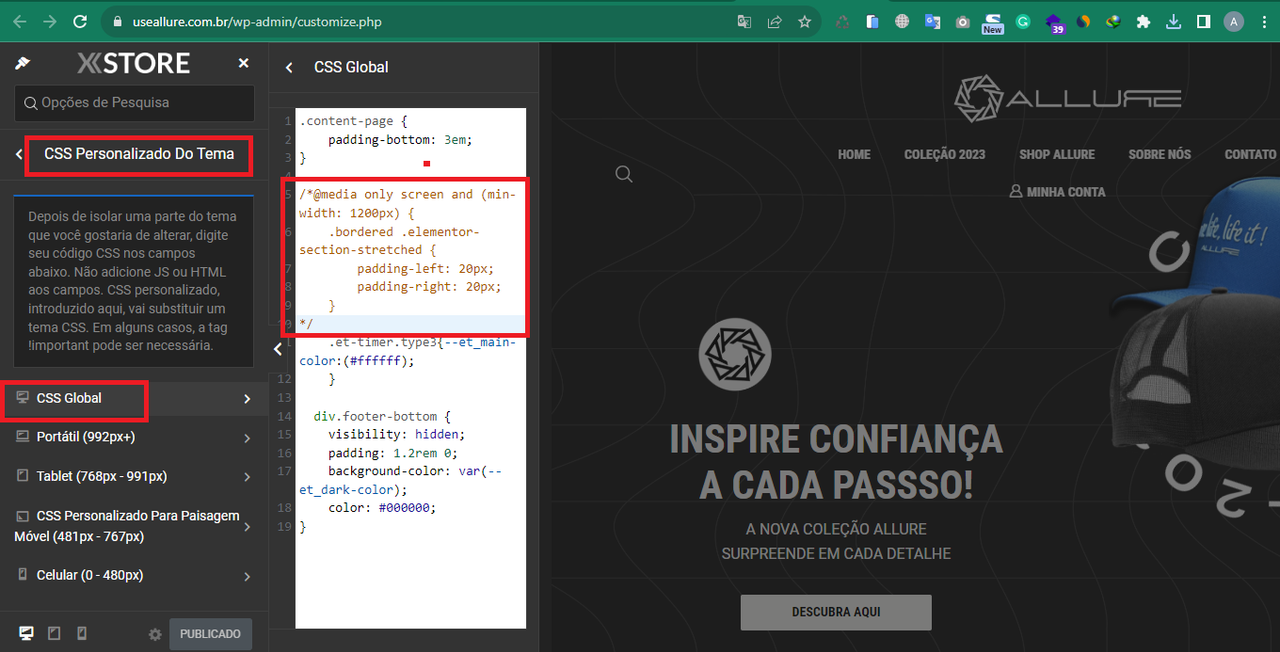This screenshot has width=1280, height=652.
Task: Click the camera screenshot extension icon
Action: pyautogui.click(x=962, y=21)
